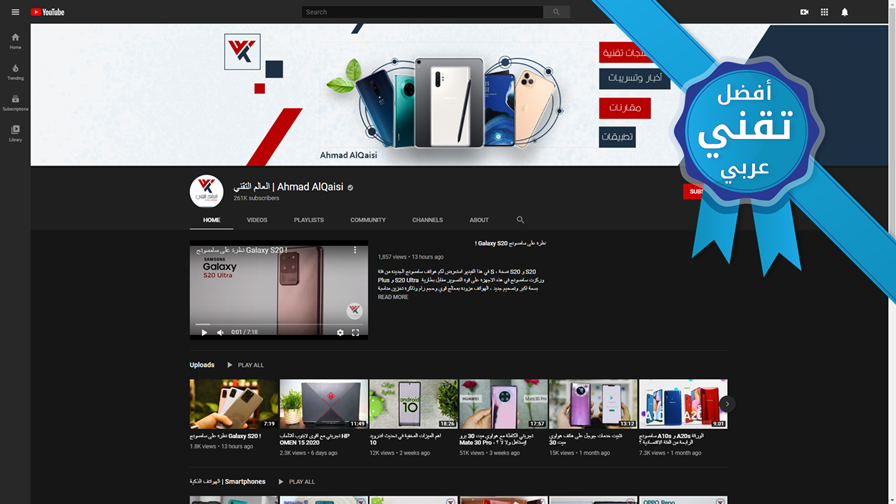
Task: Play the featured Galaxy S20 video
Action: tap(204, 332)
